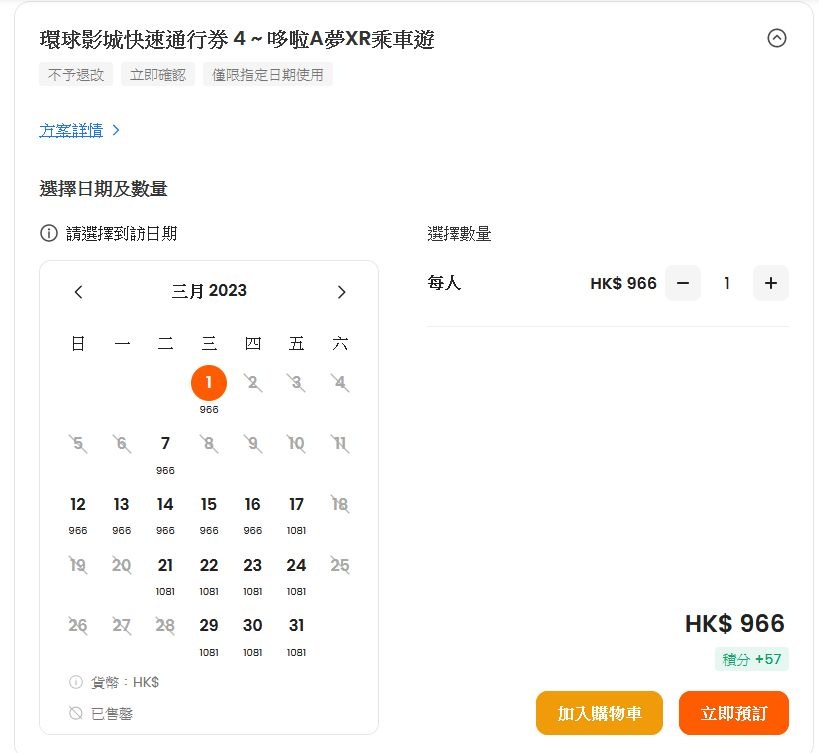This screenshot has height=753, width=819.
Task: Collapse the package card with circled chevron
Action: point(776,38)
